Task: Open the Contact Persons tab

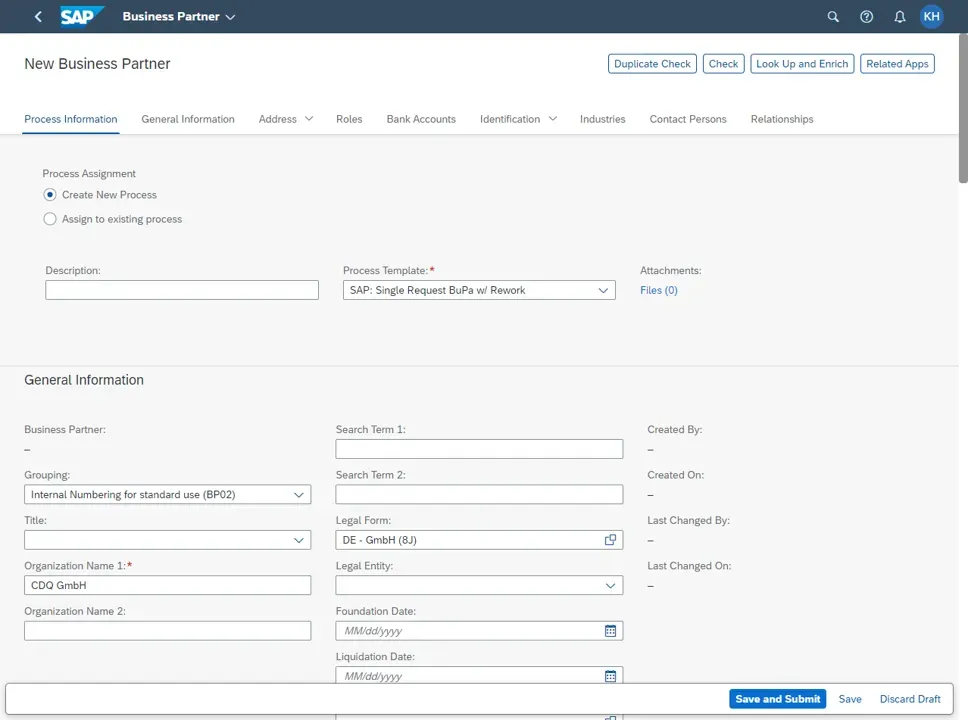Action: 688,119
